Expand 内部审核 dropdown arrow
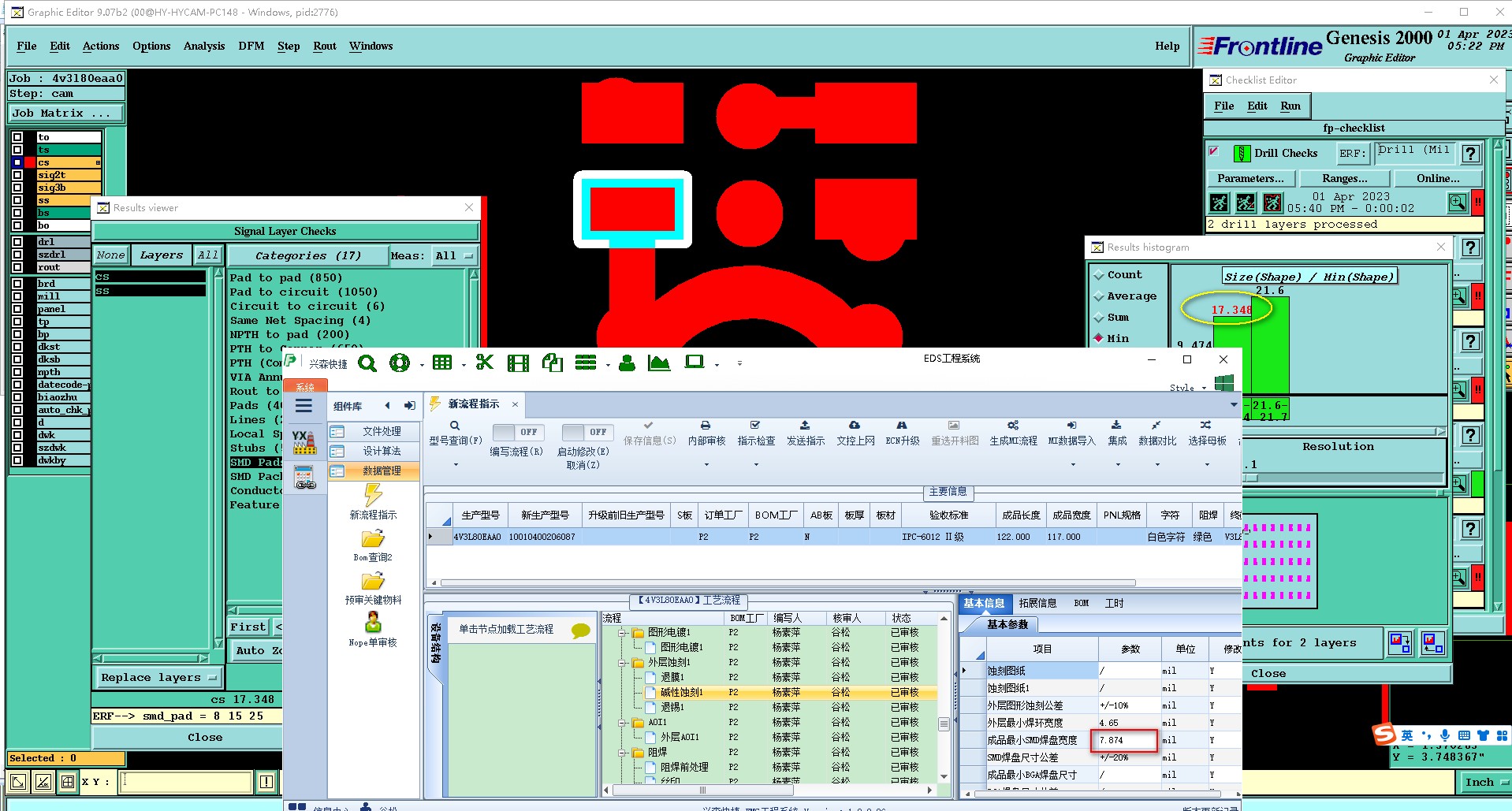Image resolution: width=1512 pixels, height=811 pixels. 706,465
